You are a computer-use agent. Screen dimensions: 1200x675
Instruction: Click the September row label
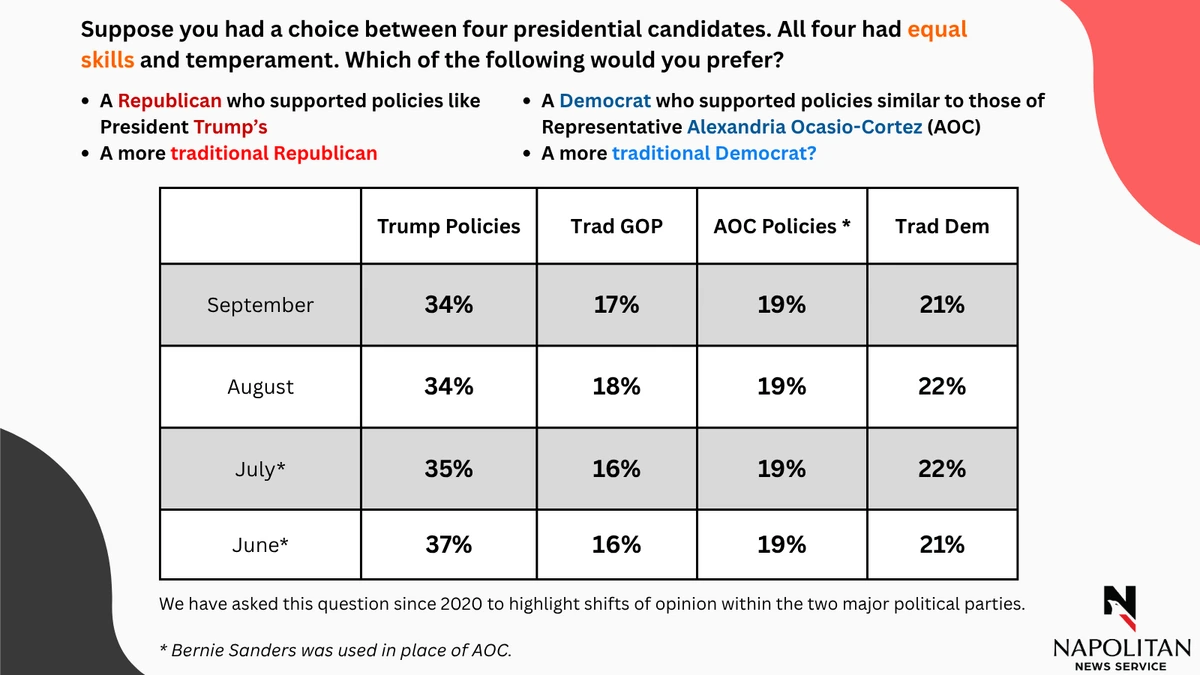[260, 306]
